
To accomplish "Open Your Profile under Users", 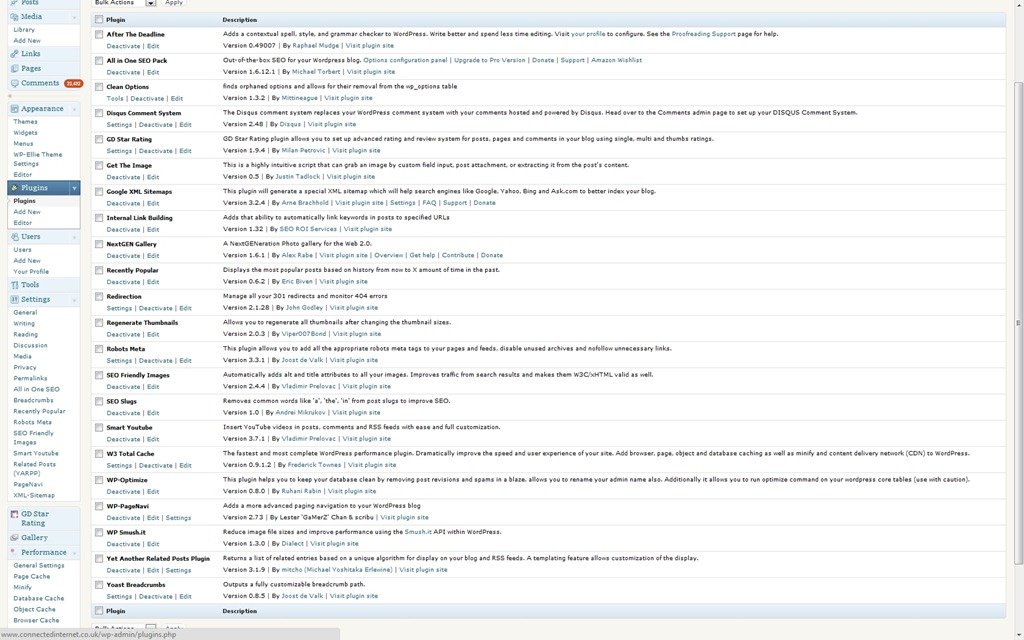I will [x=31, y=272].
